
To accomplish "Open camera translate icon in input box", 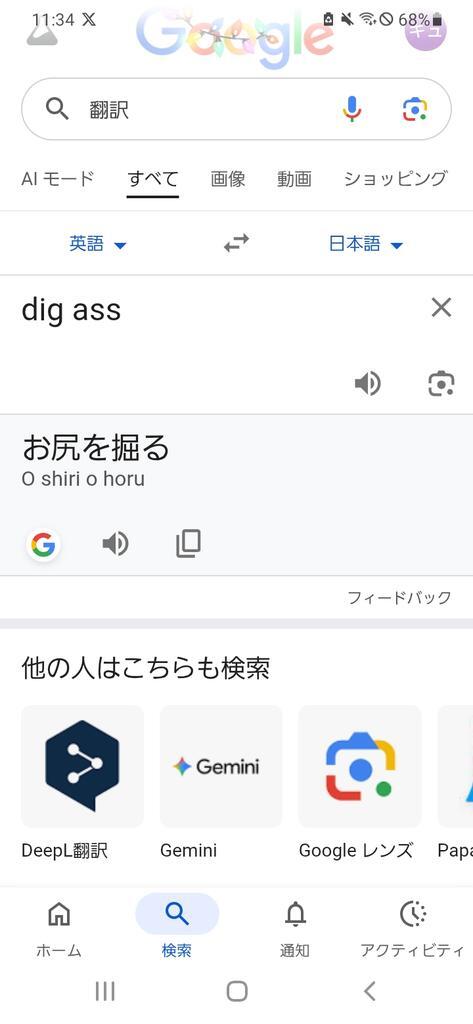I will pyautogui.click(x=441, y=383).
